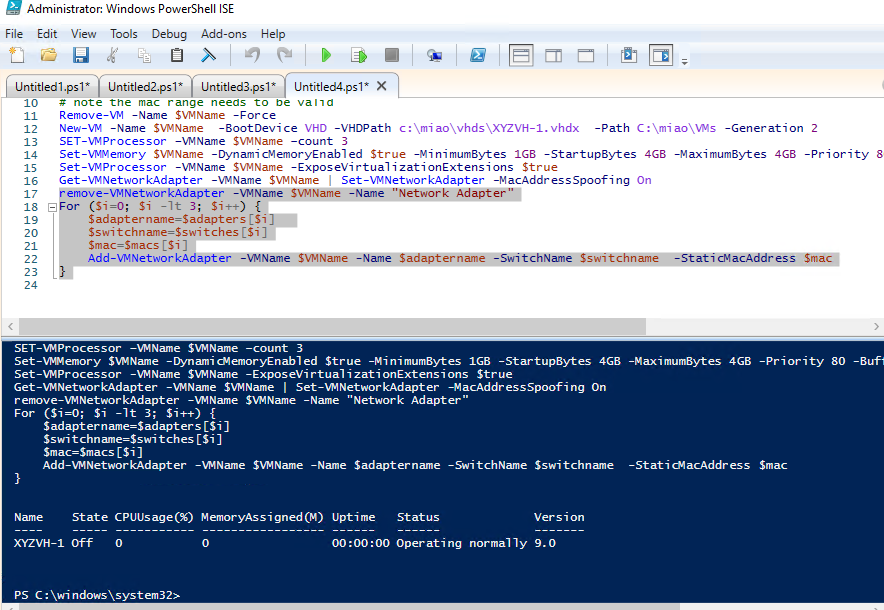The width and height of the screenshot is (884, 610).
Task: Click "Operating normally" status in the console
Action: click(462, 543)
